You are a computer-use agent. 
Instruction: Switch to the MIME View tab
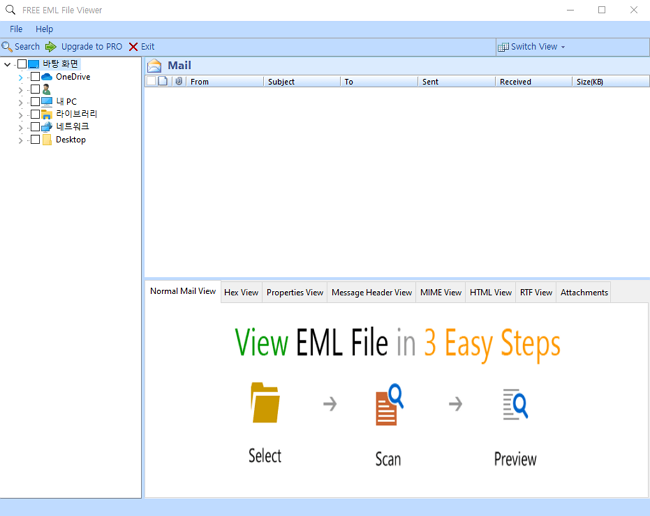[441, 293]
